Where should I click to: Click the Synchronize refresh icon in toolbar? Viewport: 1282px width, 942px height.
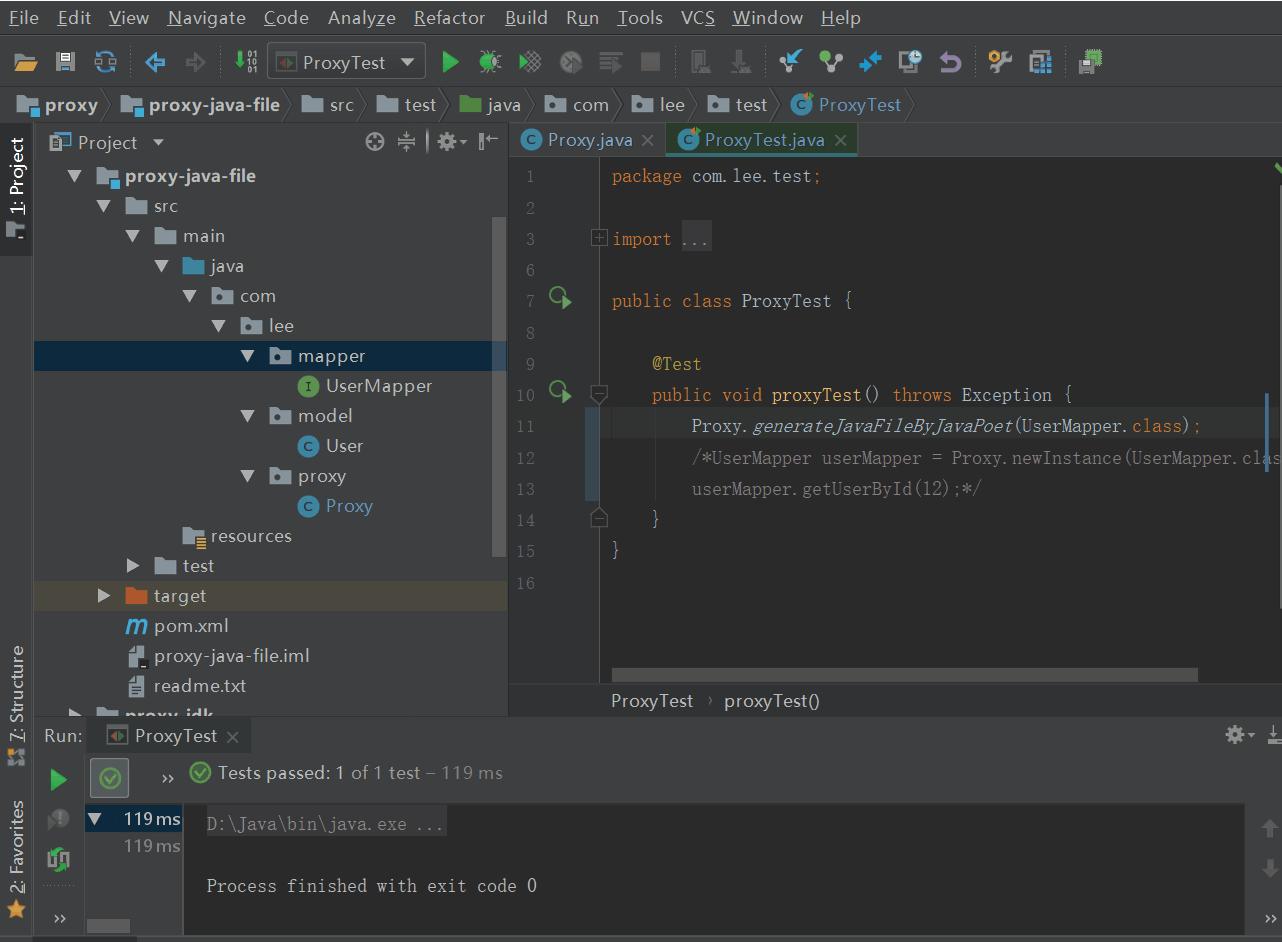[x=105, y=62]
